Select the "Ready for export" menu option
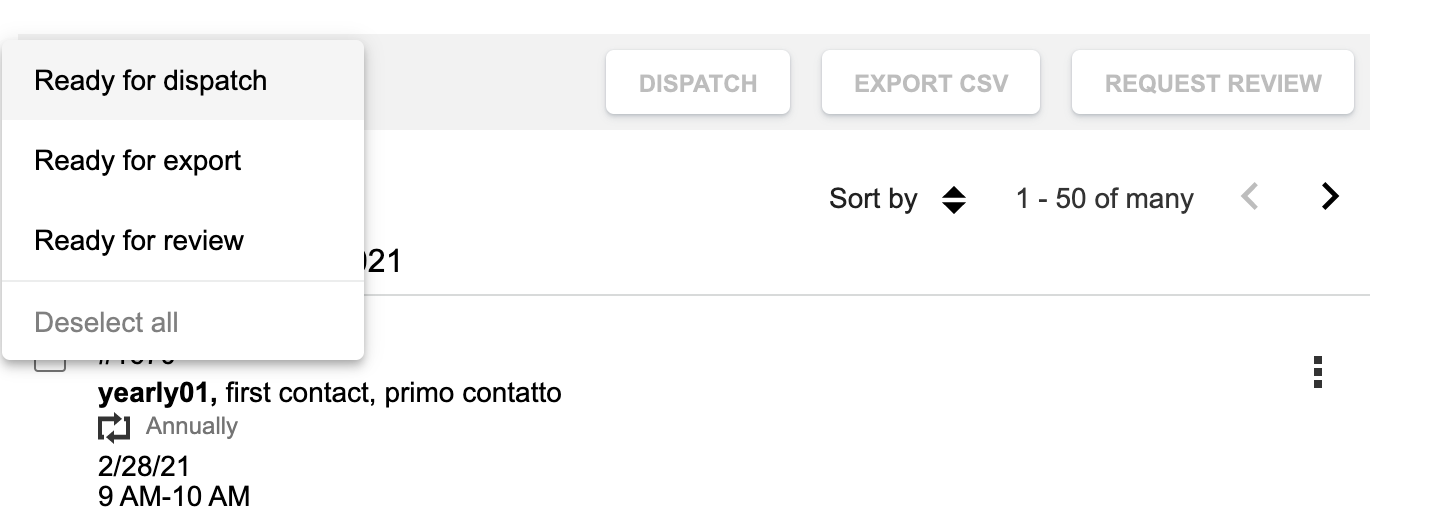The height and width of the screenshot is (518, 1450). click(x=138, y=161)
